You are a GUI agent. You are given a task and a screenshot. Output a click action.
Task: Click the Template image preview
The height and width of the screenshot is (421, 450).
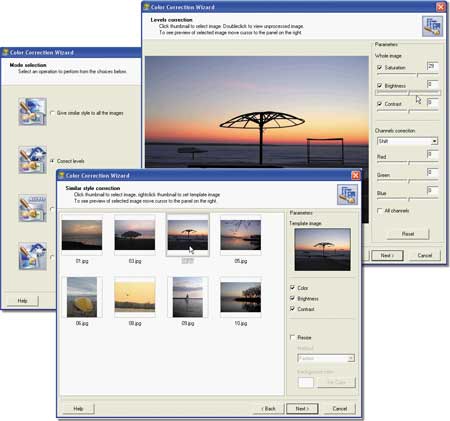click(x=322, y=249)
